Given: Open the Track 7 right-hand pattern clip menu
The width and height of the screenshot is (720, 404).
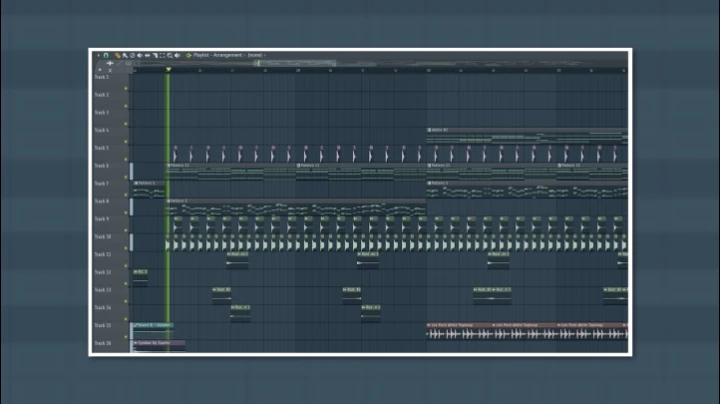Looking at the screenshot, I should click(429, 183).
